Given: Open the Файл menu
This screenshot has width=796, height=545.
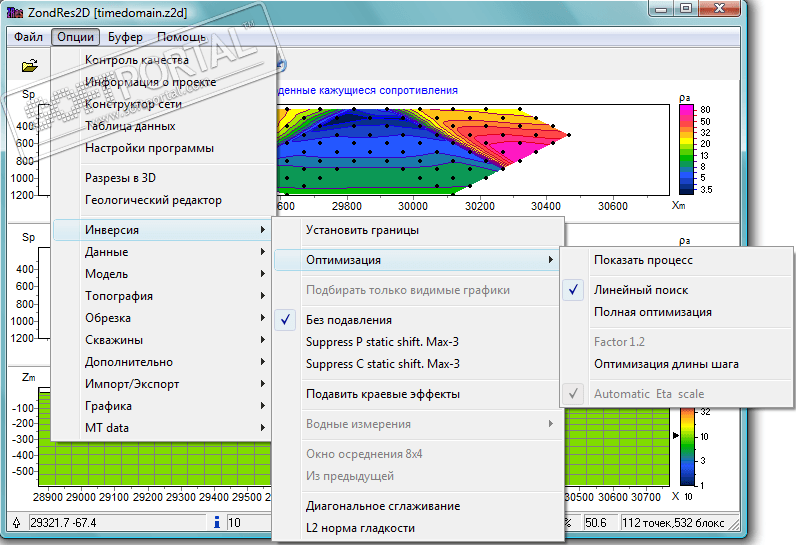Looking at the screenshot, I should (28, 37).
